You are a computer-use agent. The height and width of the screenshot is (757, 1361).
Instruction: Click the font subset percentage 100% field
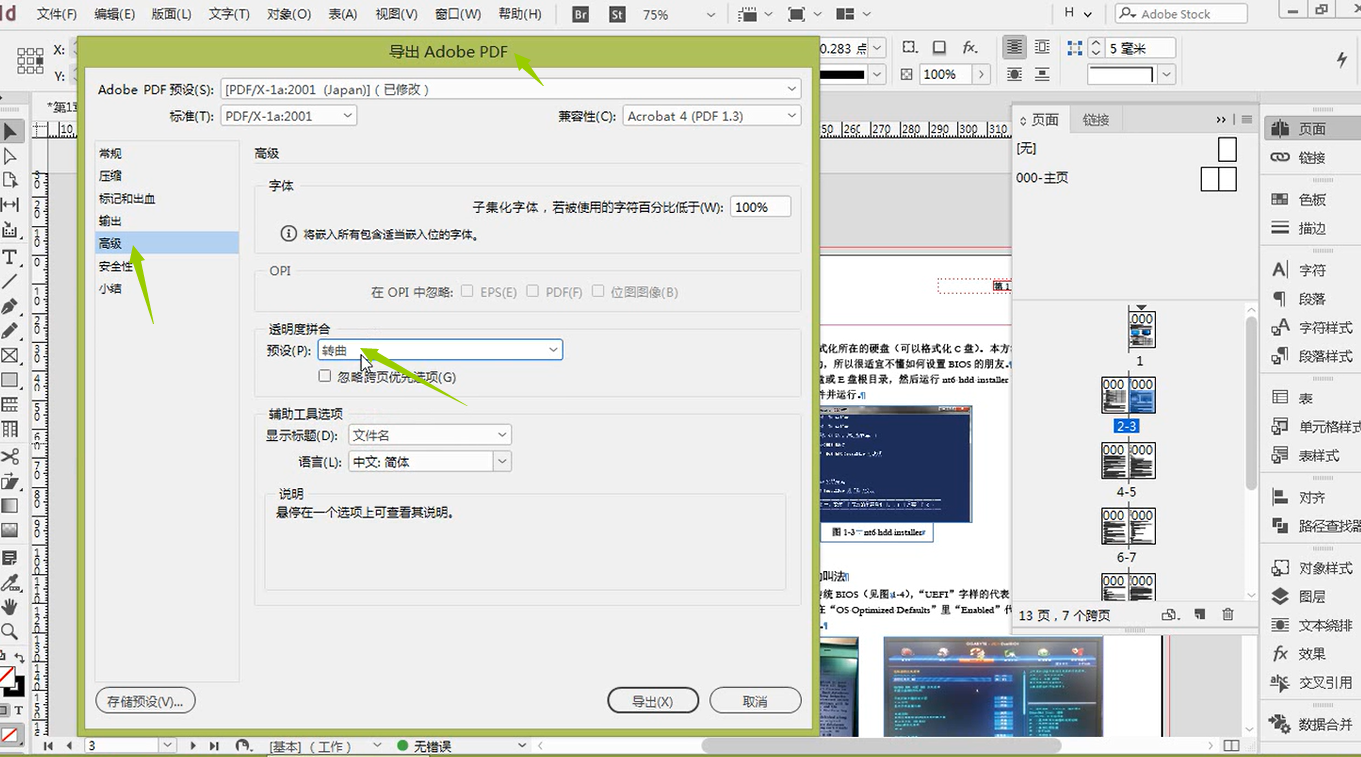[760, 207]
